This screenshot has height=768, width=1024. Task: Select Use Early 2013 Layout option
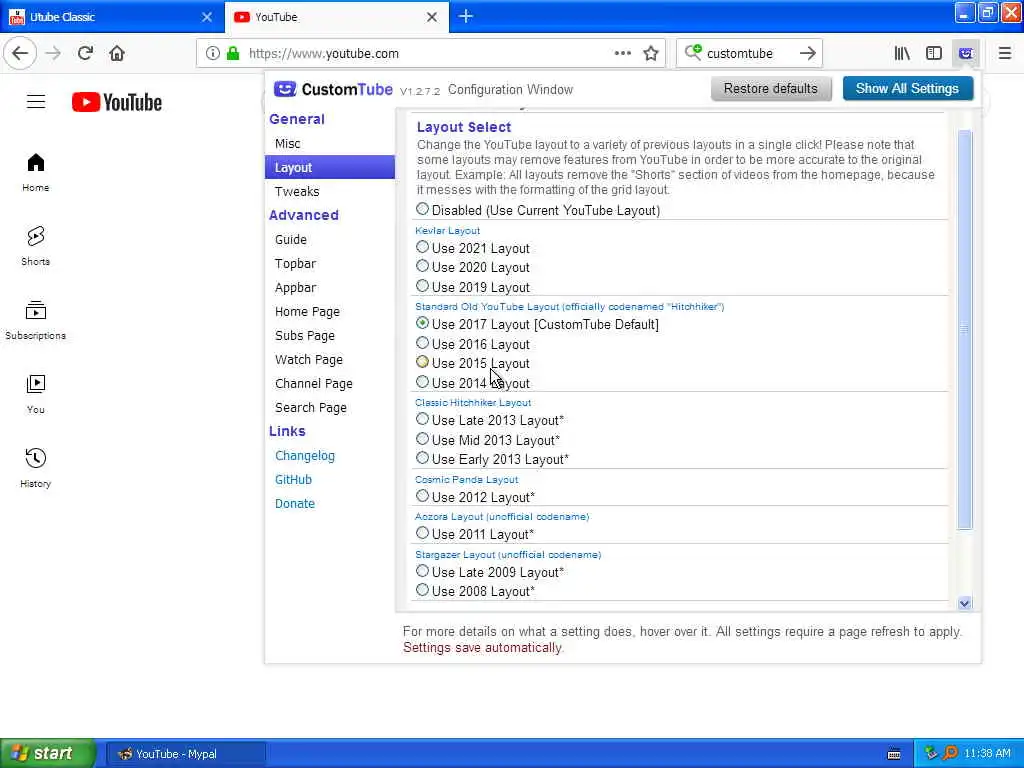click(x=423, y=458)
